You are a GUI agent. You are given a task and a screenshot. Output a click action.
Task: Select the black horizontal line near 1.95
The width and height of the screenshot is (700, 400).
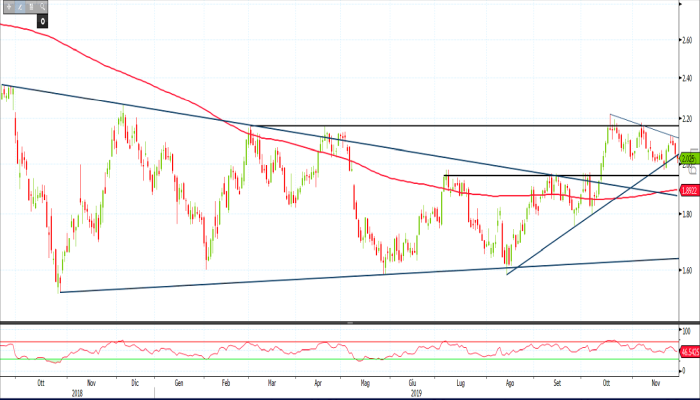tap(520, 176)
